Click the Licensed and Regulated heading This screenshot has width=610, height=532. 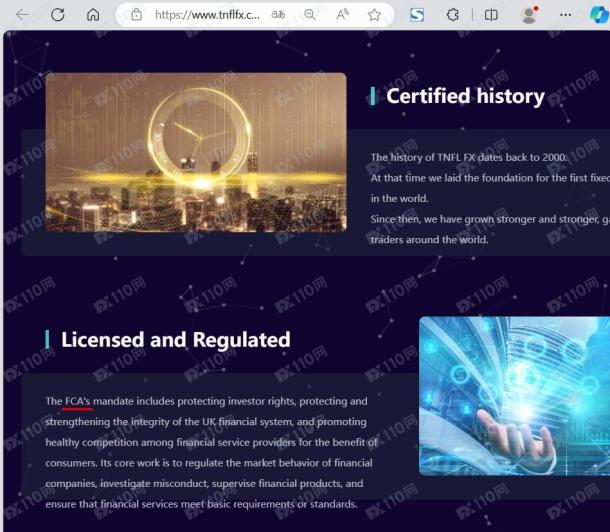click(x=175, y=340)
